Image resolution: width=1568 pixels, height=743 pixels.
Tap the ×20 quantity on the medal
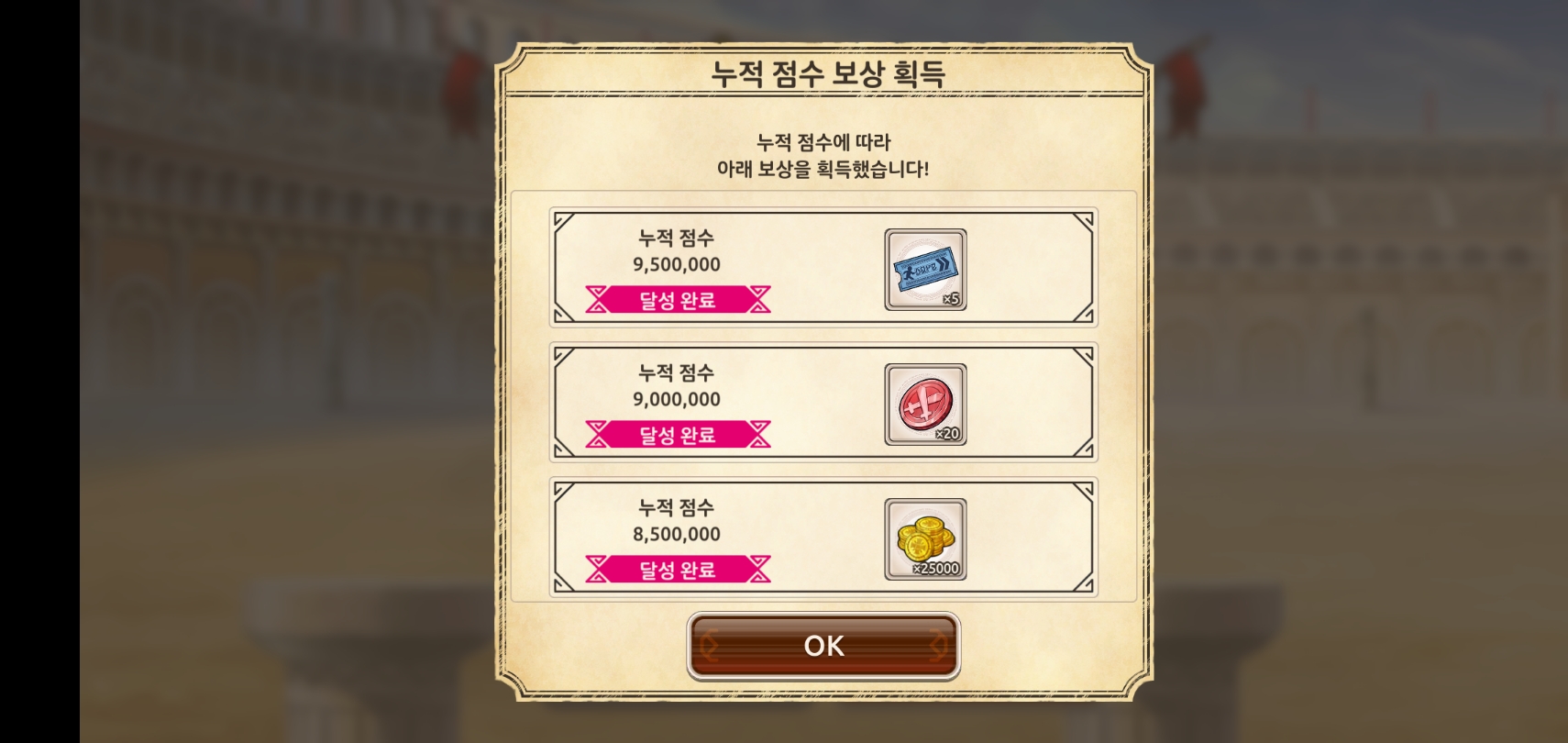click(x=947, y=434)
